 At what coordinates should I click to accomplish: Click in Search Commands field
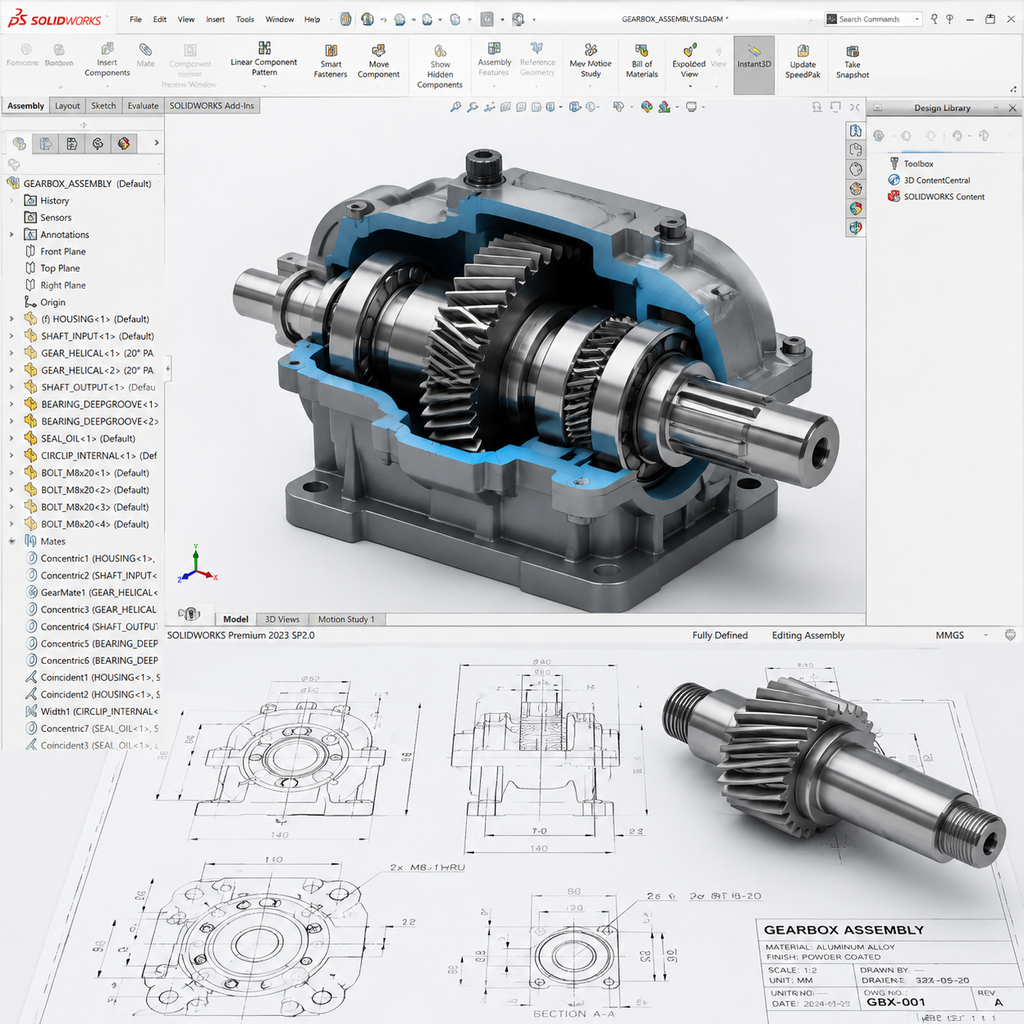874,19
